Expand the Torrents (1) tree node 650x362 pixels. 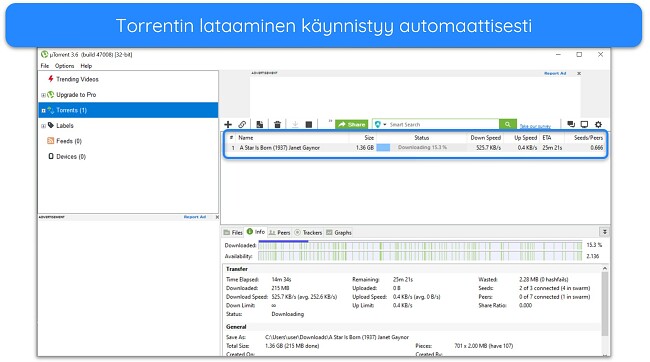43,111
